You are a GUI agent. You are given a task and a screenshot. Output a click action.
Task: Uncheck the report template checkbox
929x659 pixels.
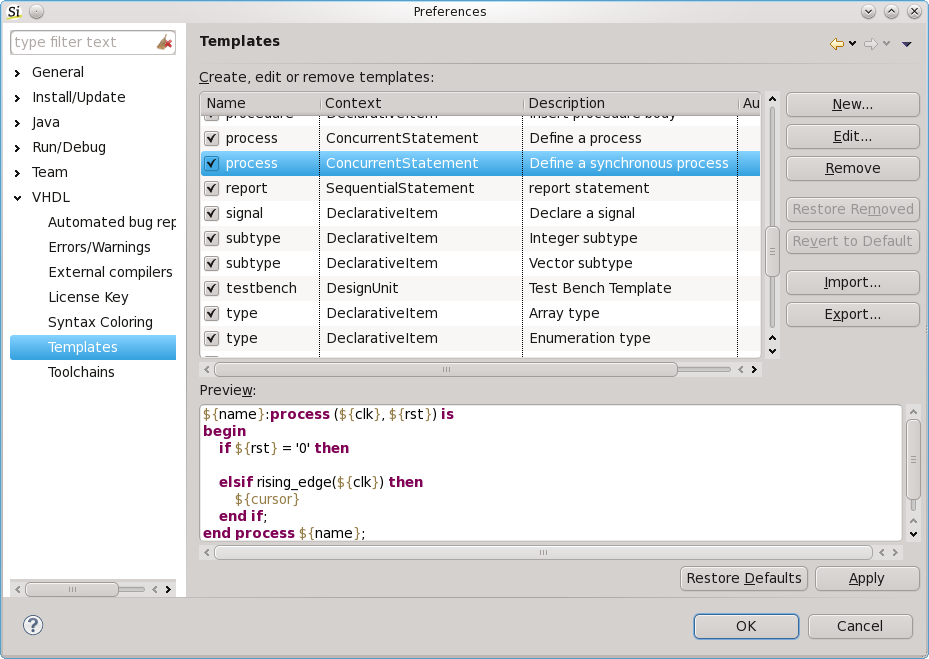pos(212,188)
